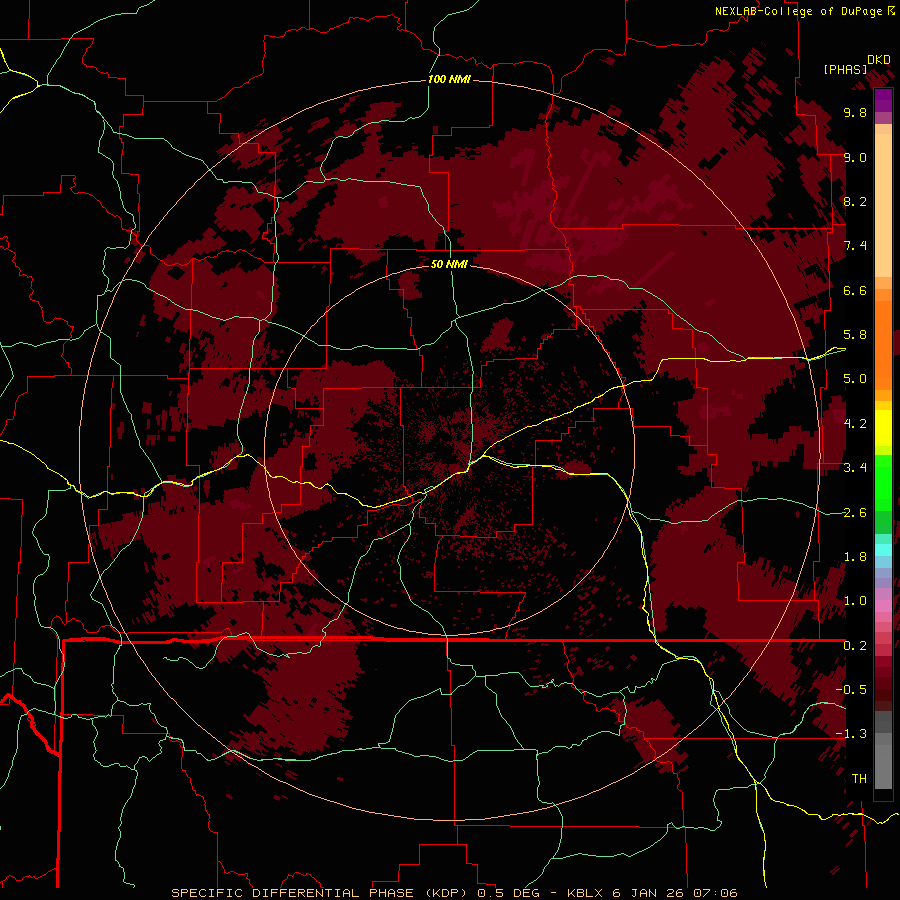Click the 7.4 value on color scale
Image resolution: width=900 pixels, height=900 pixels.
pos(855,246)
